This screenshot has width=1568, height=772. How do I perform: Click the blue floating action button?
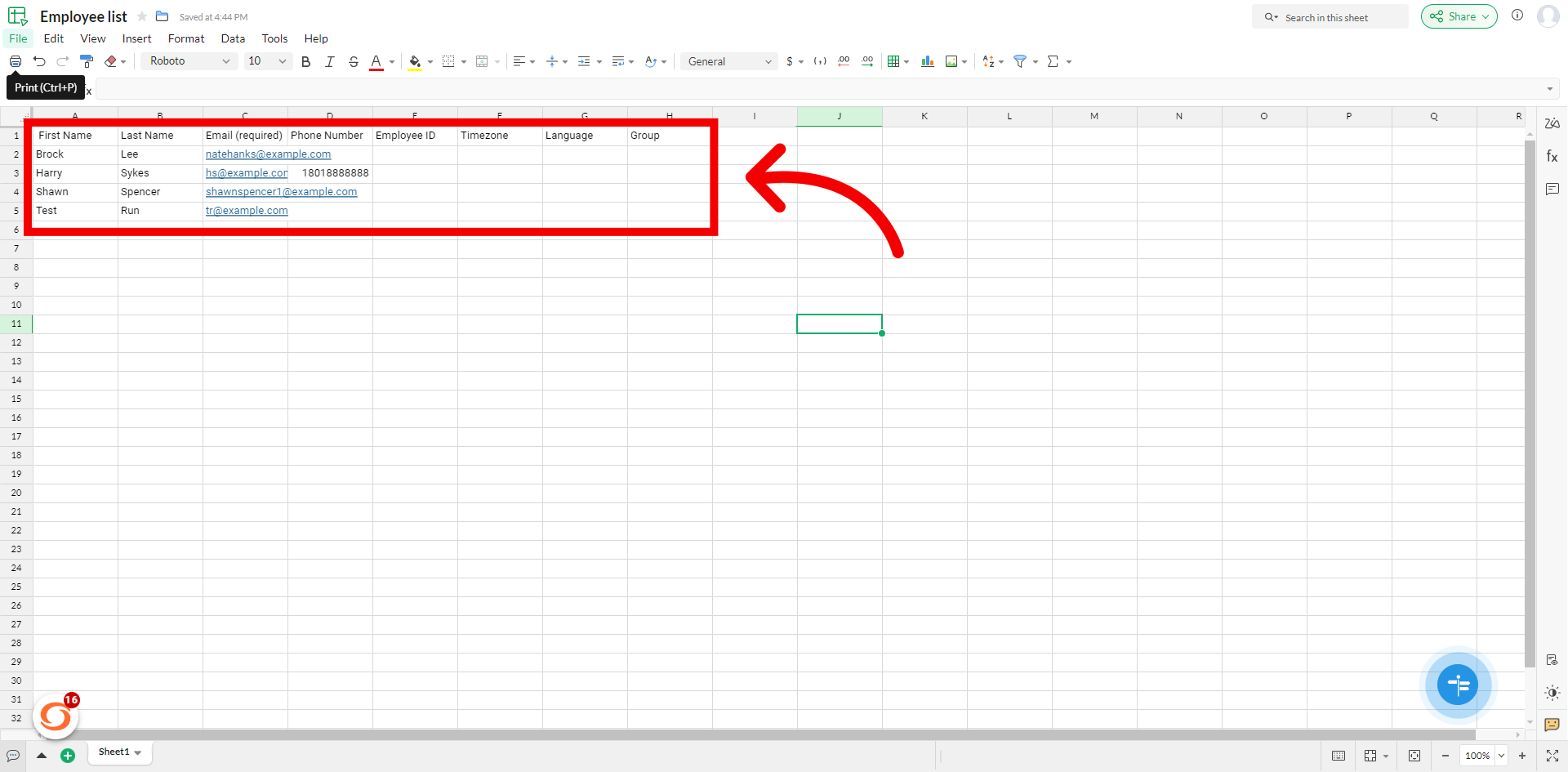point(1458,685)
